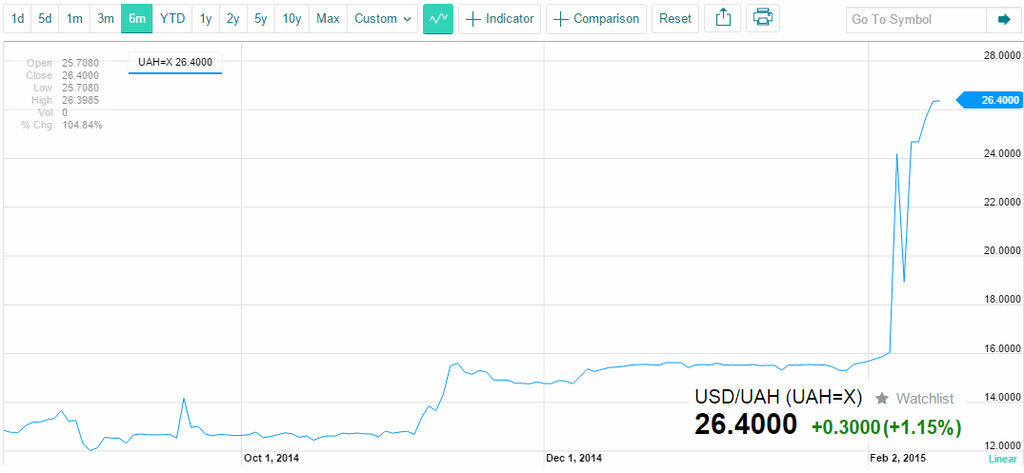
Task: Choose the YTD range
Action: coord(172,19)
